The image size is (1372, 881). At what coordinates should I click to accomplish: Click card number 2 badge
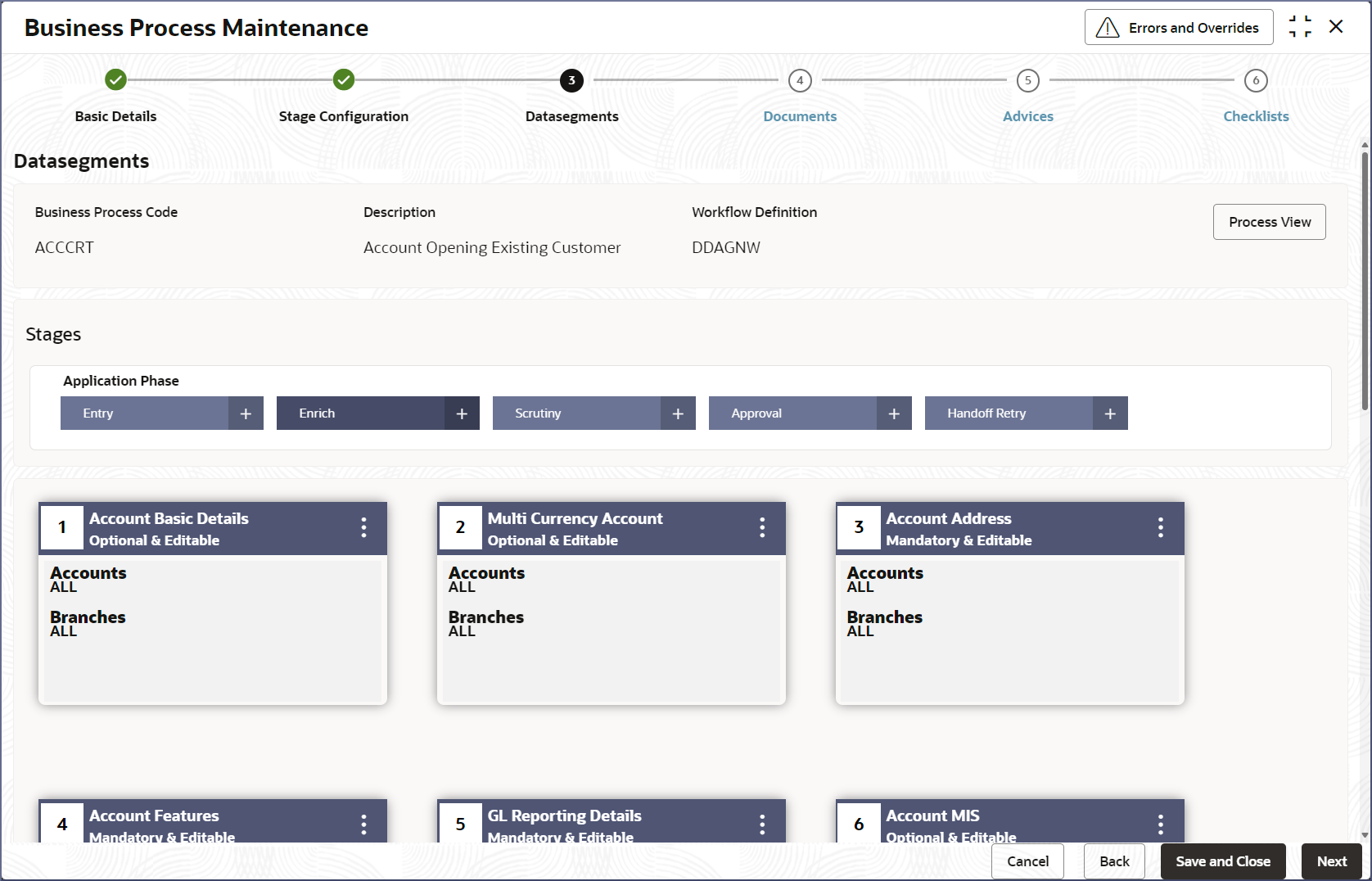(x=461, y=527)
